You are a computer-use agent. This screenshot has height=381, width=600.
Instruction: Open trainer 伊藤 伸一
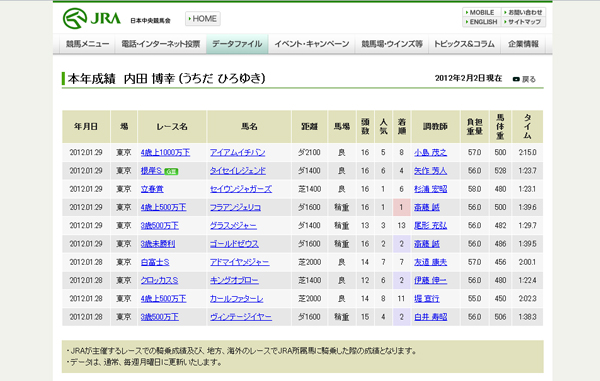[430, 280]
